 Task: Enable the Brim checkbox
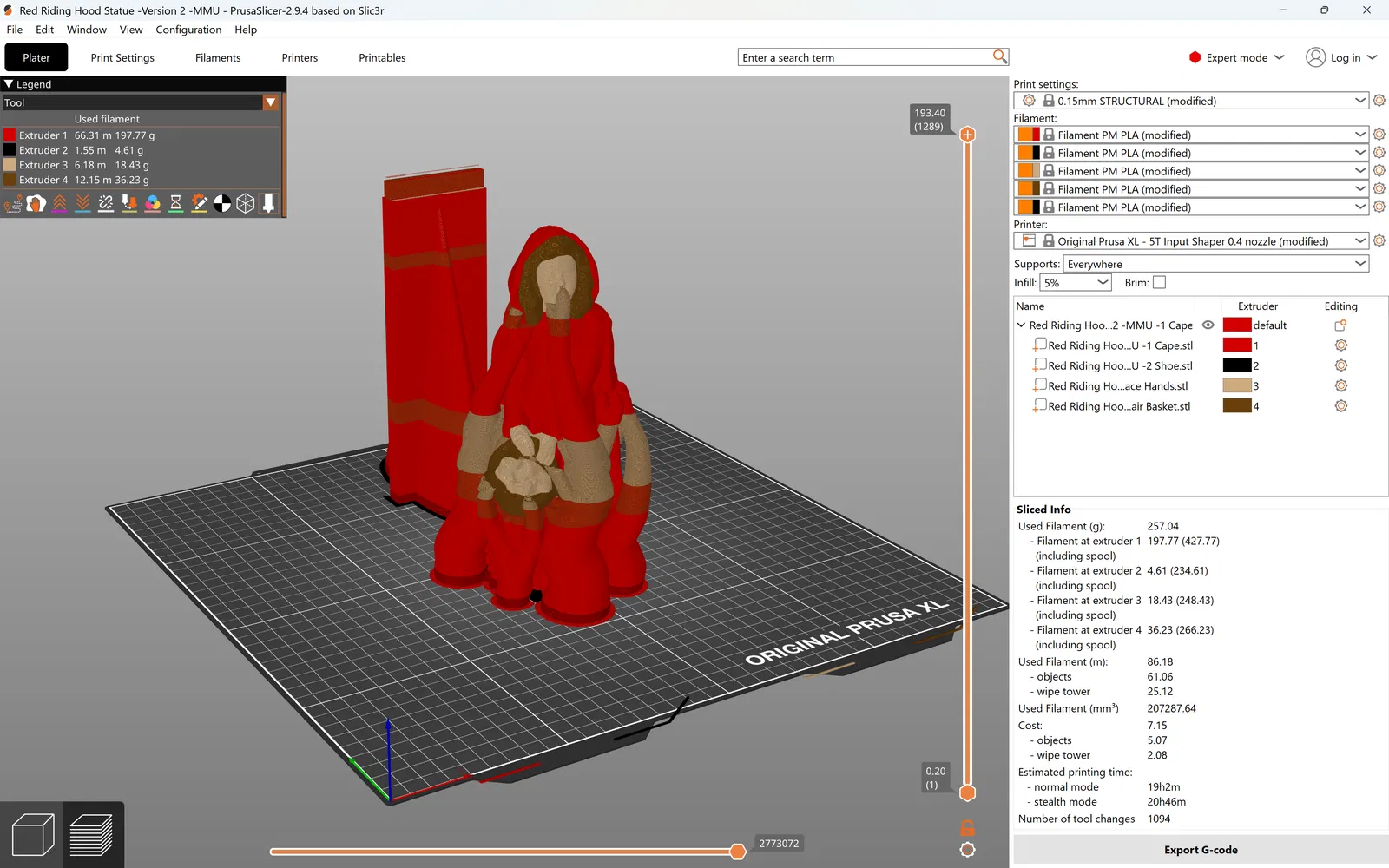(1159, 283)
